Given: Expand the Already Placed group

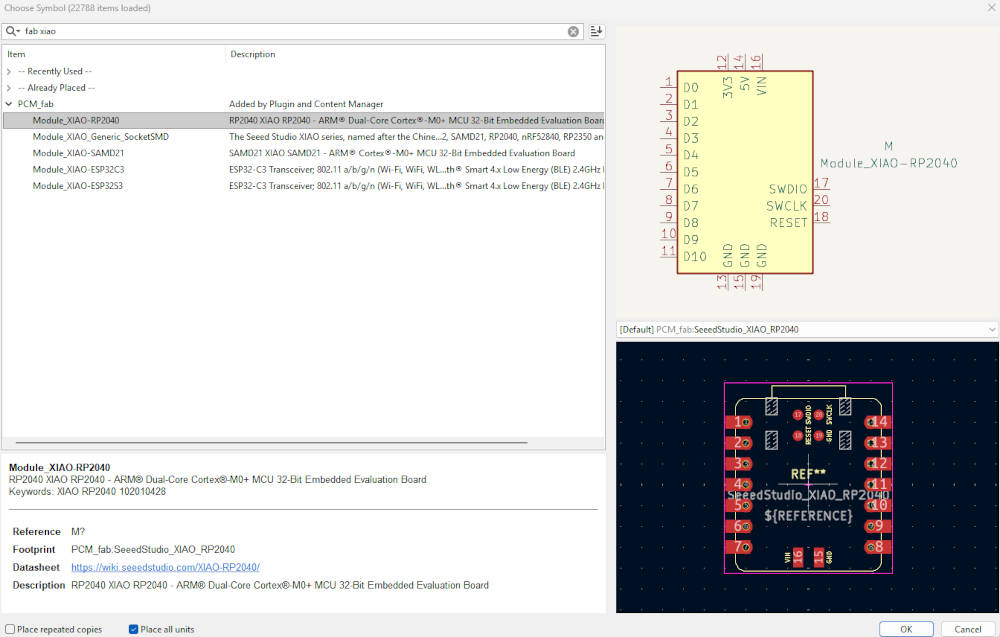Looking at the screenshot, I should (x=8, y=88).
